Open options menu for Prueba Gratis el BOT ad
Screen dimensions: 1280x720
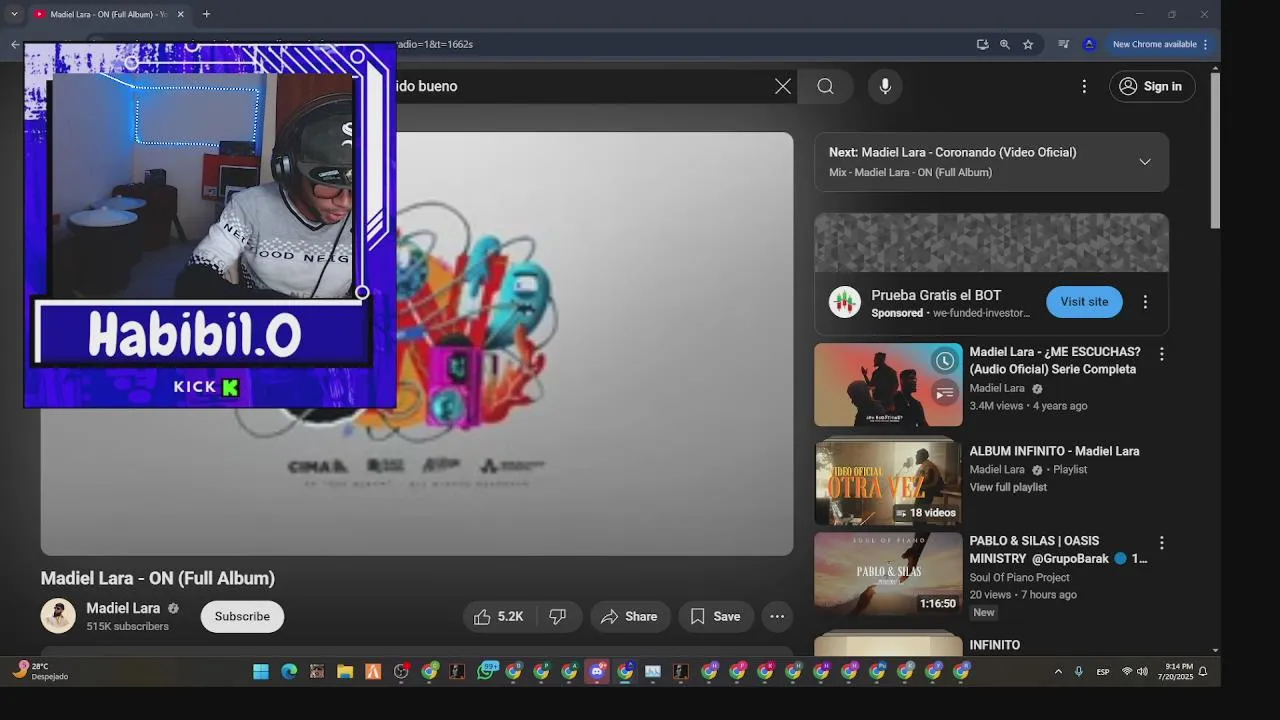click(1145, 302)
